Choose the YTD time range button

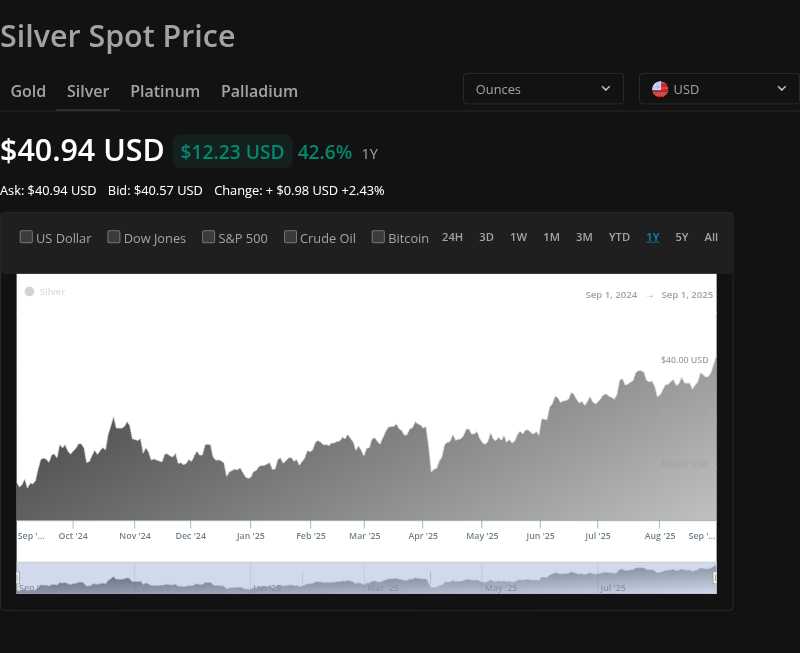(x=619, y=237)
